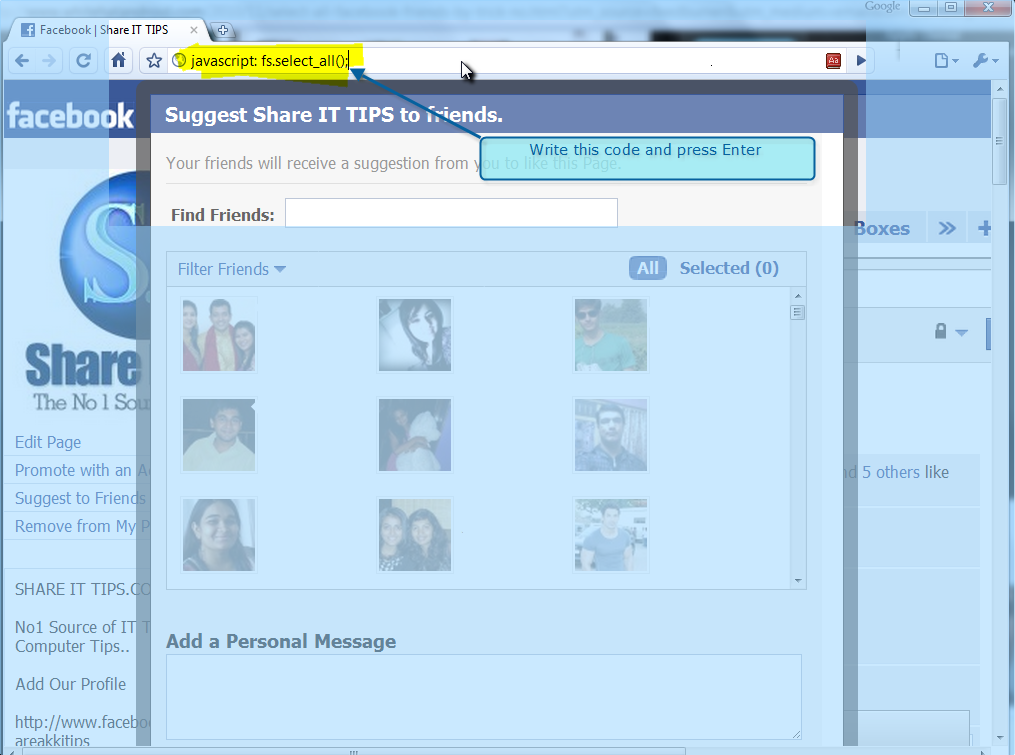The image size is (1015, 755).
Task: Click the '5 others like' text
Action: (x=905, y=472)
